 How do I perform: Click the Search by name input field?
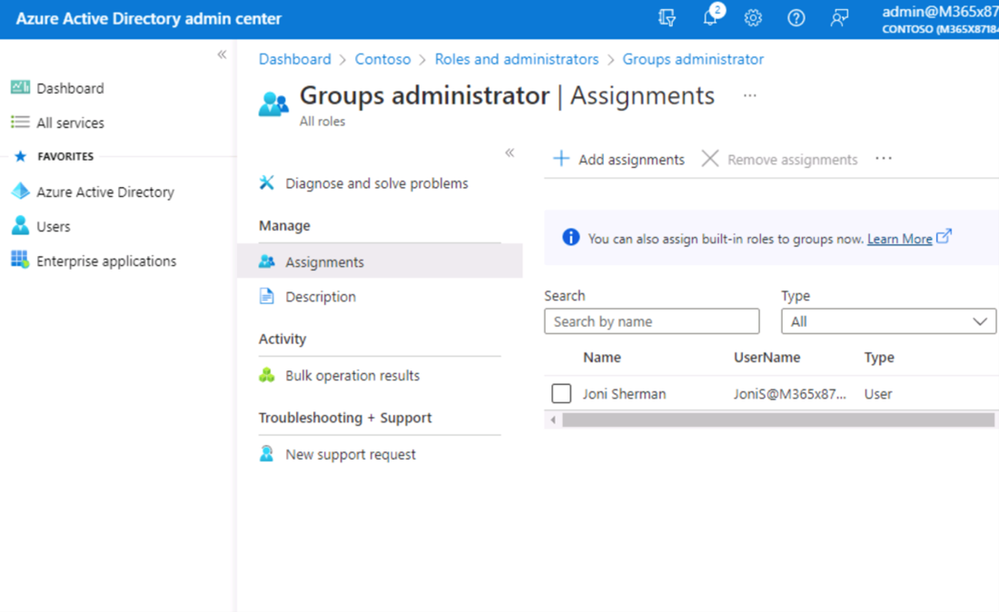[652, 322]
